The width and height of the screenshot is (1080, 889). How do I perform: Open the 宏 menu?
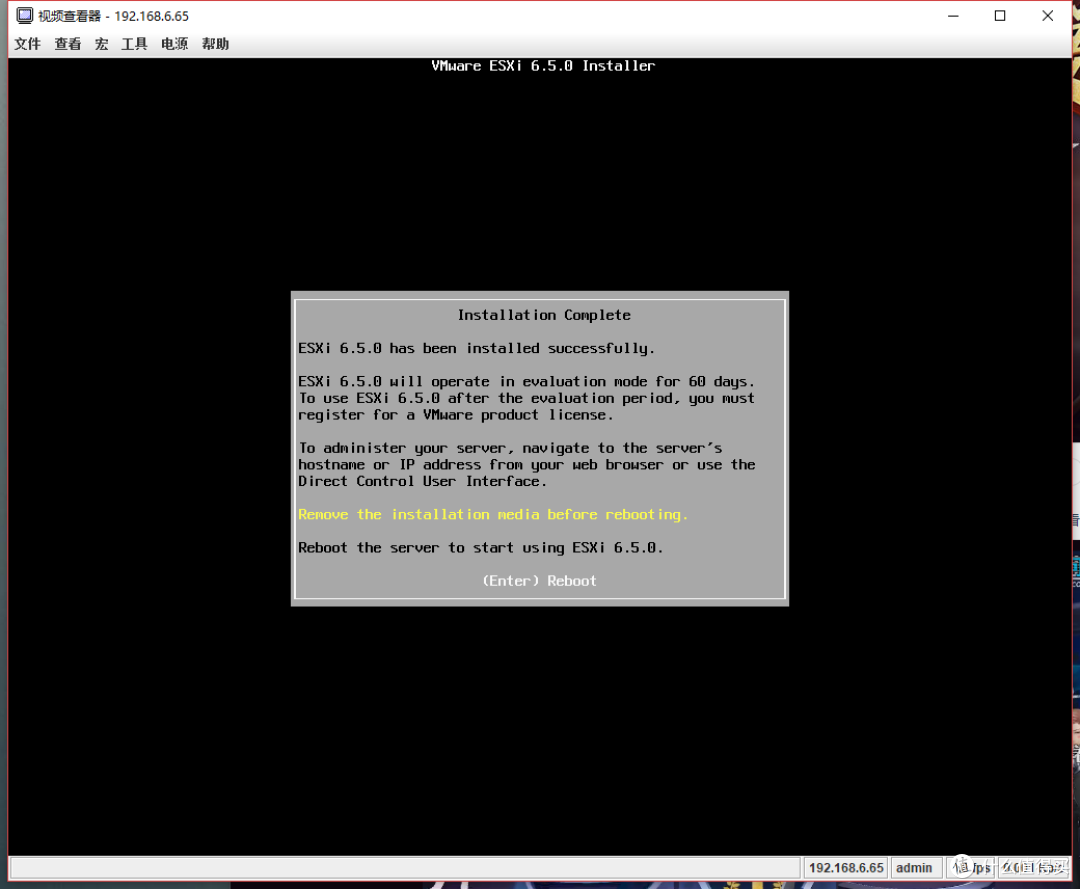(101, 44)
